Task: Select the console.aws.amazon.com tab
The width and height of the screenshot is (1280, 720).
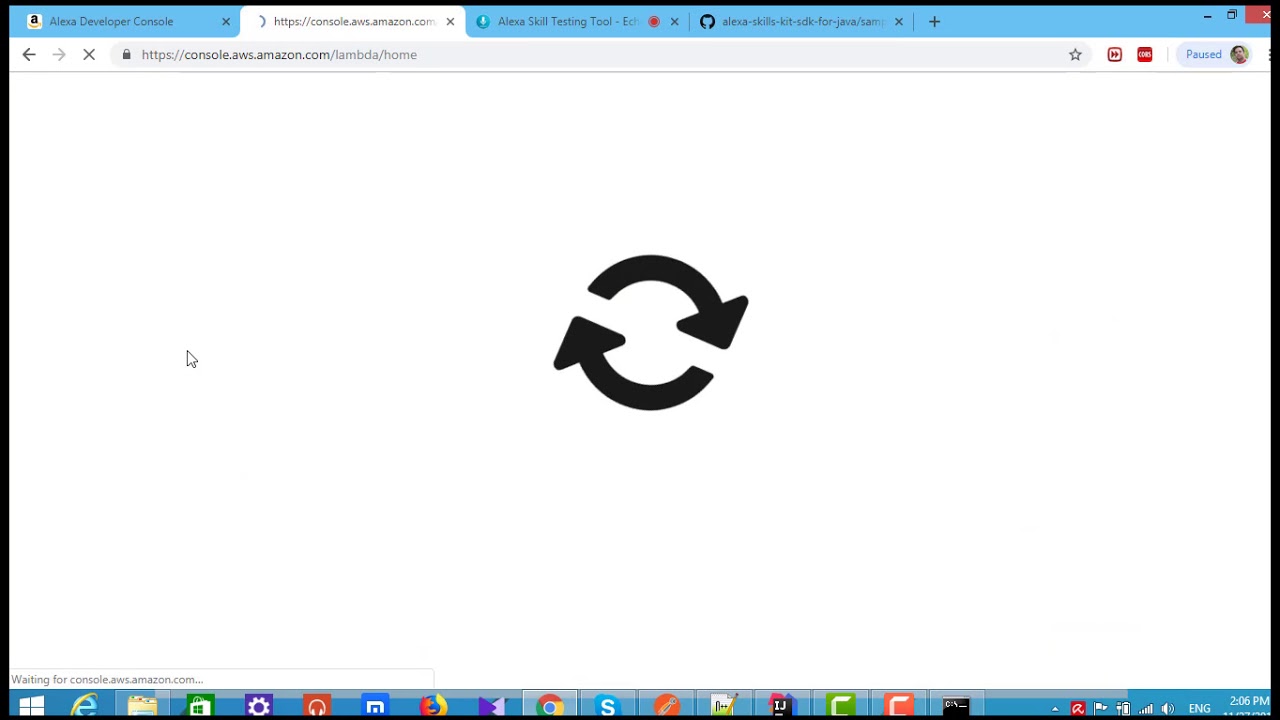Action: pos(352,21)
